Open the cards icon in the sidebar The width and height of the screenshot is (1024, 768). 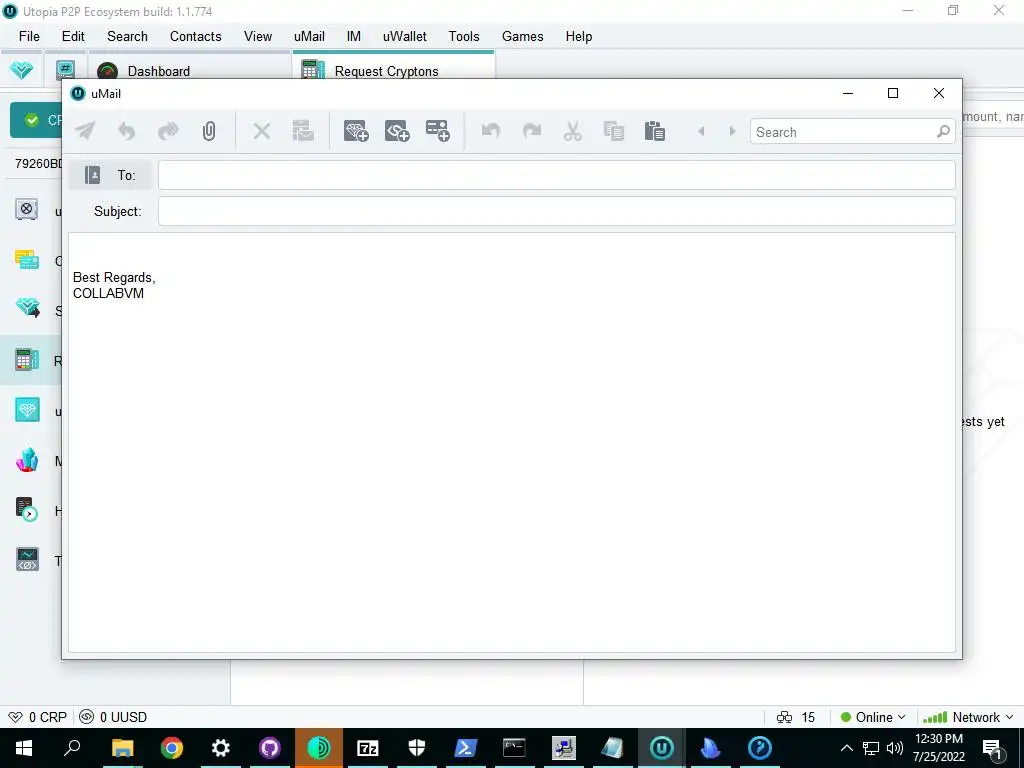27,260
